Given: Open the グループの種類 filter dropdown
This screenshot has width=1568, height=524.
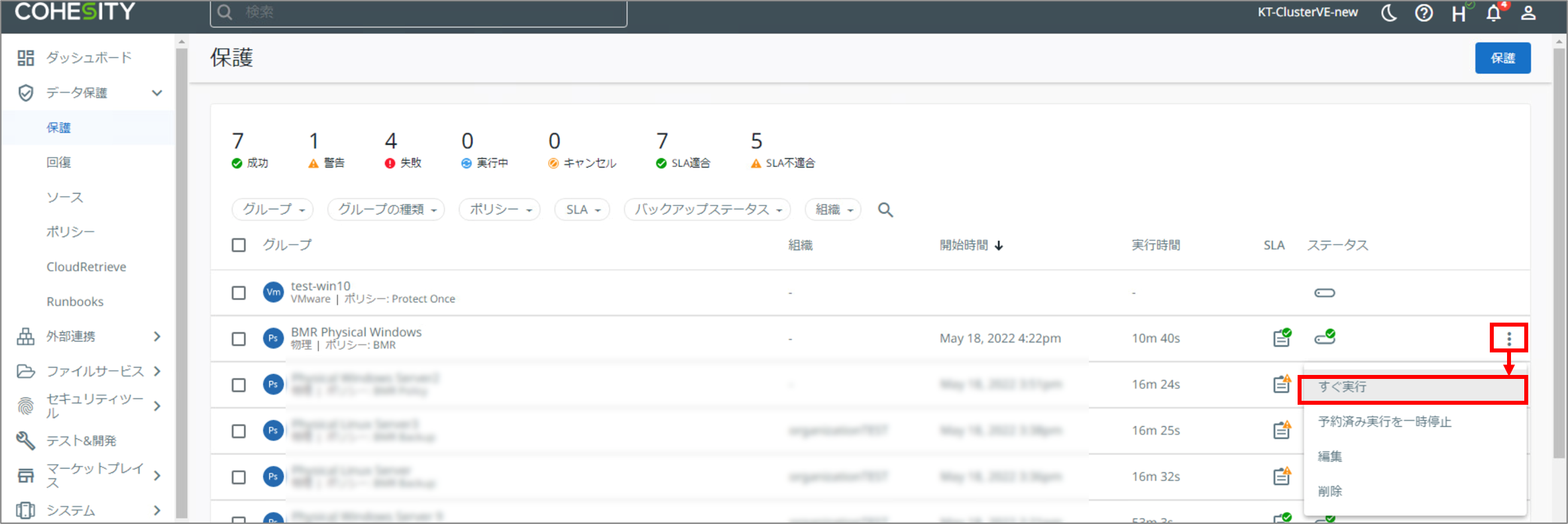Looking at the screenshot, I should tap(386, 209).
